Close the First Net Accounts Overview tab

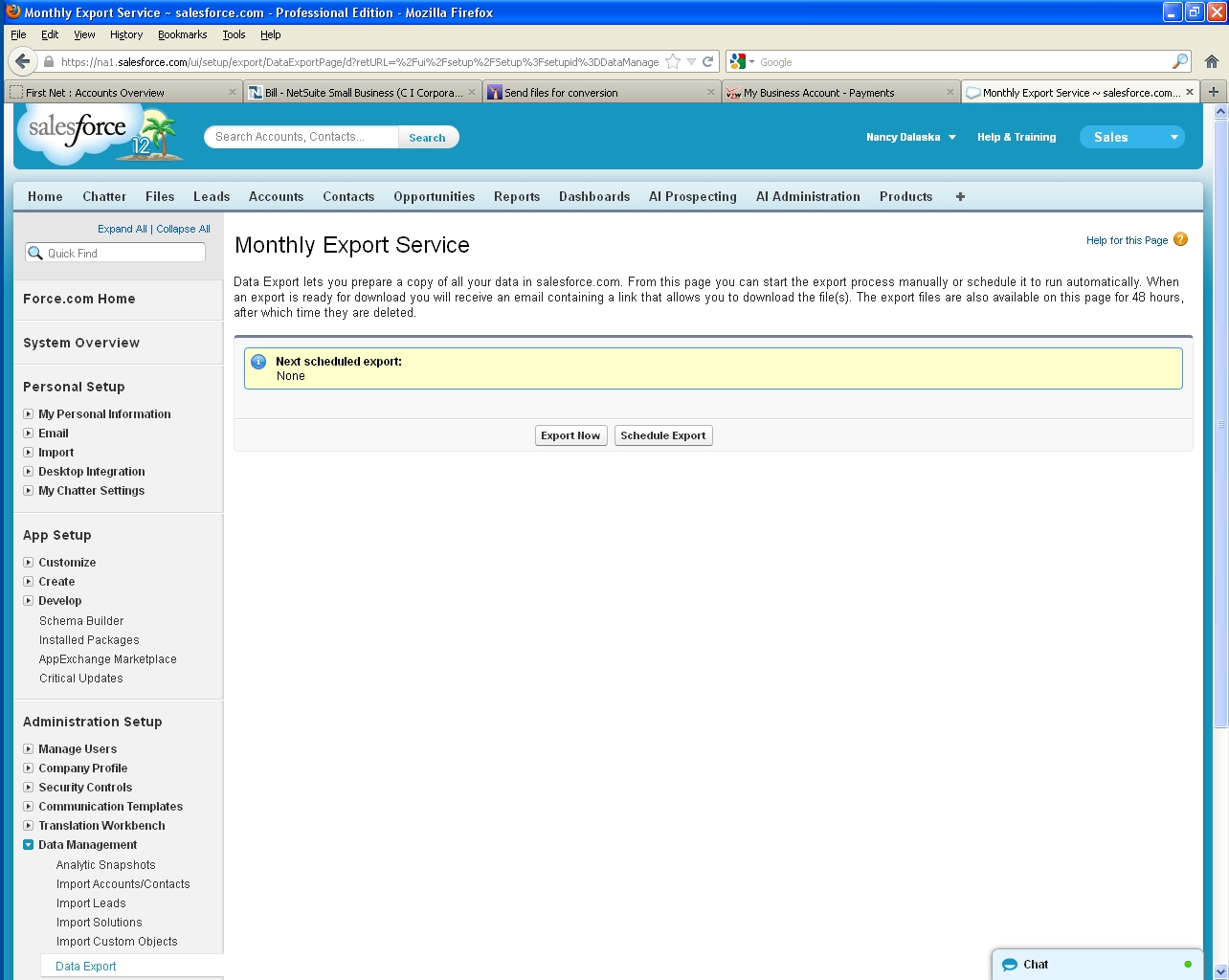[233, 92]
